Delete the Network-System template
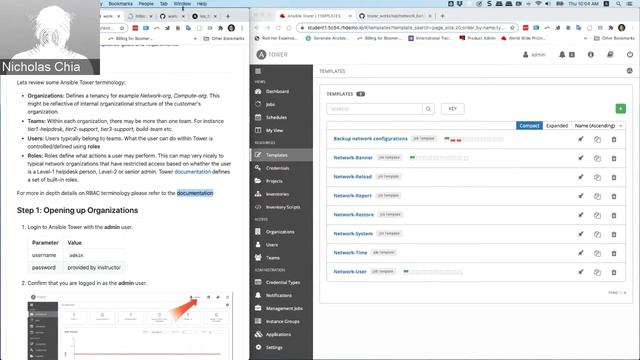Screen dimensions: 640x360 click(x=613, y=234)
